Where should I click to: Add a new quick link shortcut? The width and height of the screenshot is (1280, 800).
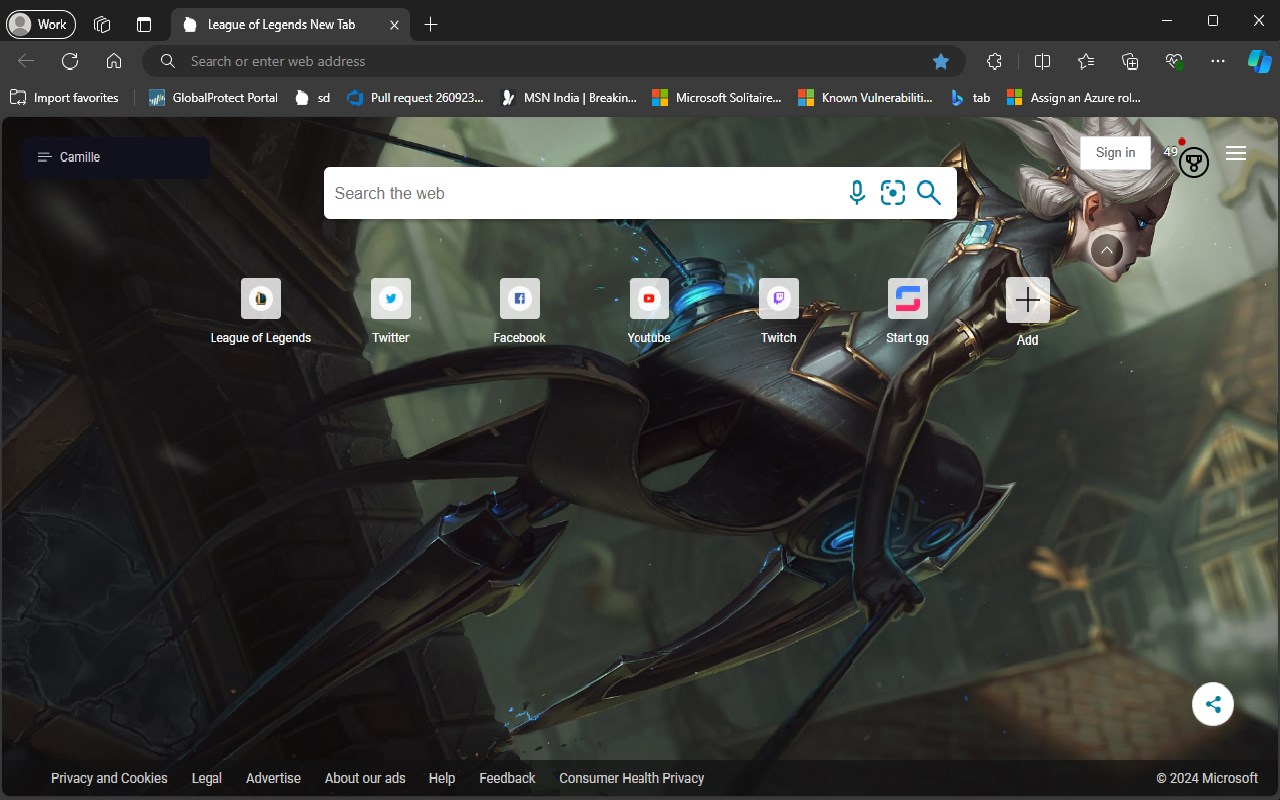[1028, 312]
